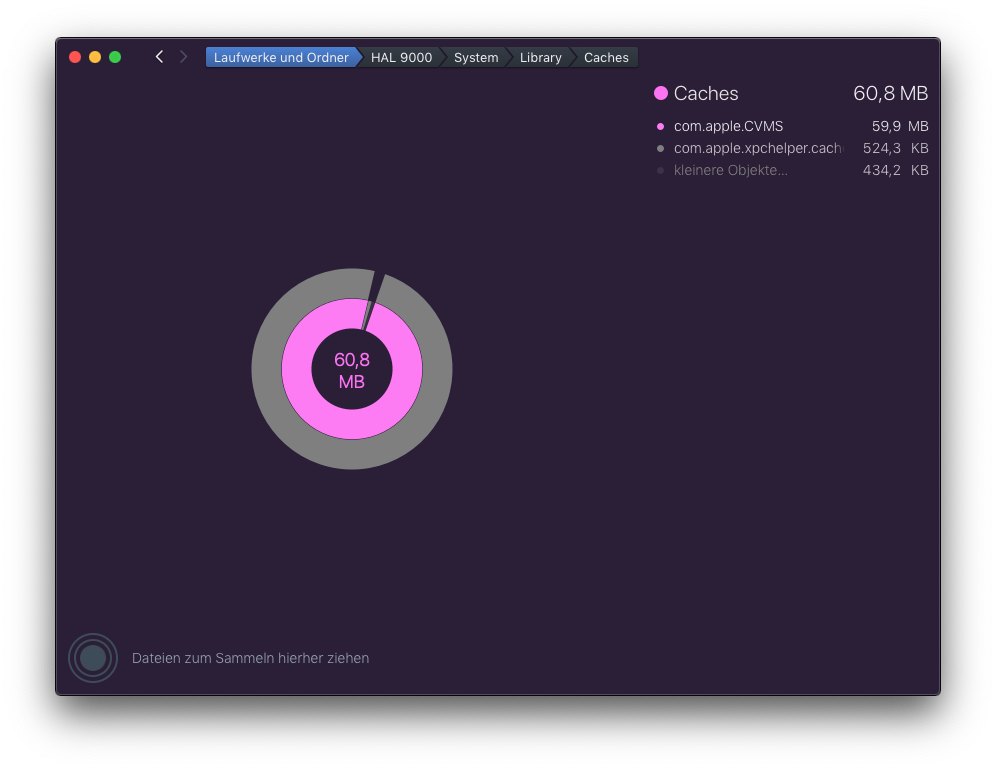
Task: Click the pink Caches header dot
Action: [661, 93]
